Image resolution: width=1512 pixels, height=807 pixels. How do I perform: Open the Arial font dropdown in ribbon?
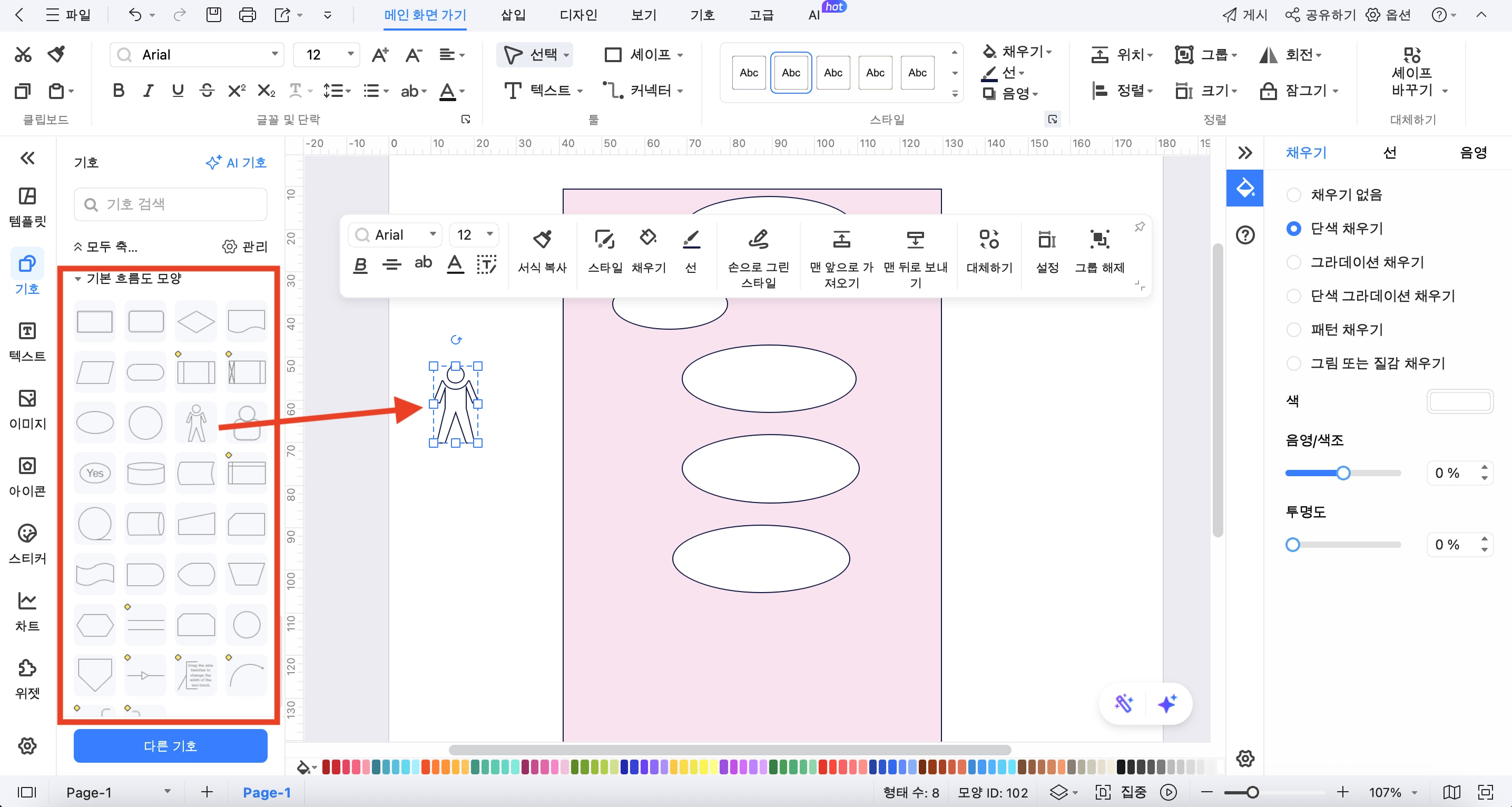[274, 54]
